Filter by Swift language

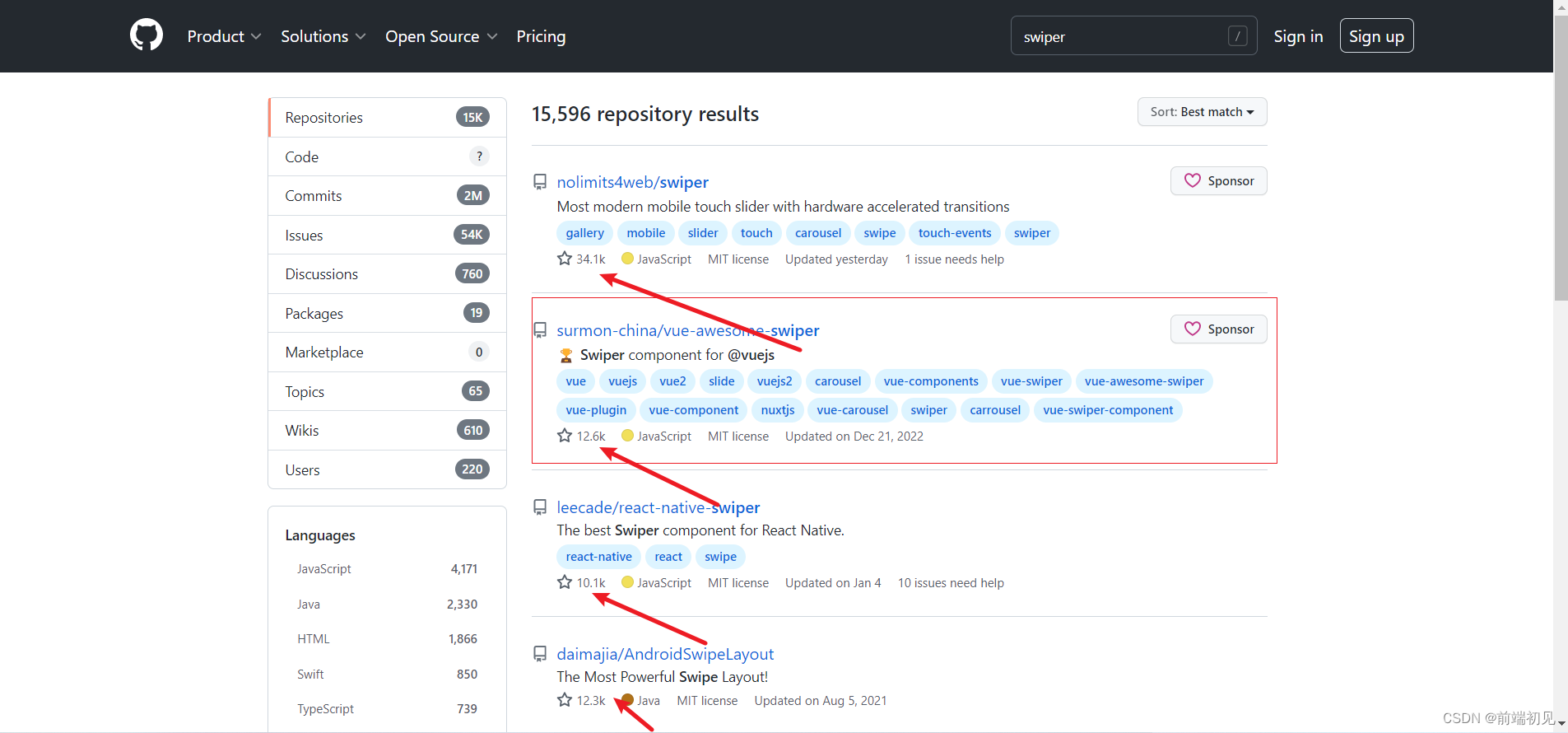387,674
